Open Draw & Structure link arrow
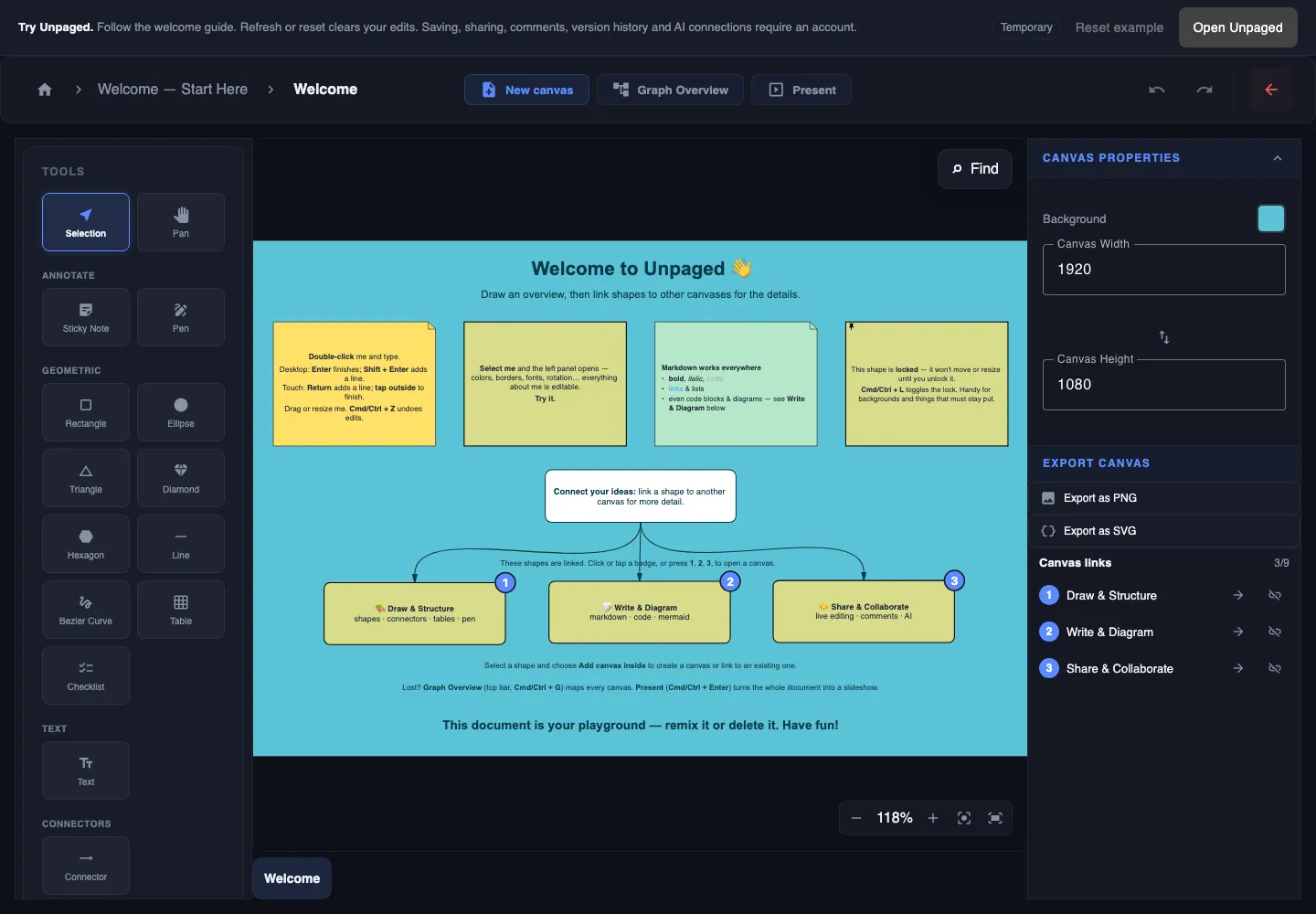Viewport: 1316px width, 914px height. (x=1238, y=595)
